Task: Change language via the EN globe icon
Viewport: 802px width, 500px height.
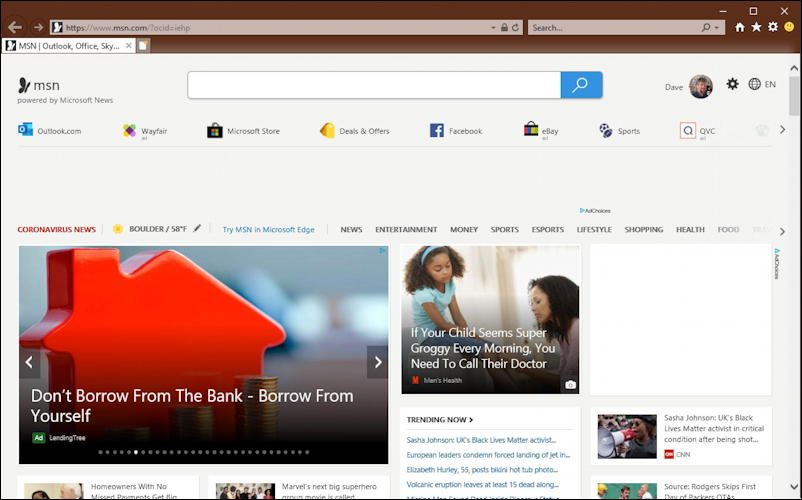Action: [x=762, y=84]
